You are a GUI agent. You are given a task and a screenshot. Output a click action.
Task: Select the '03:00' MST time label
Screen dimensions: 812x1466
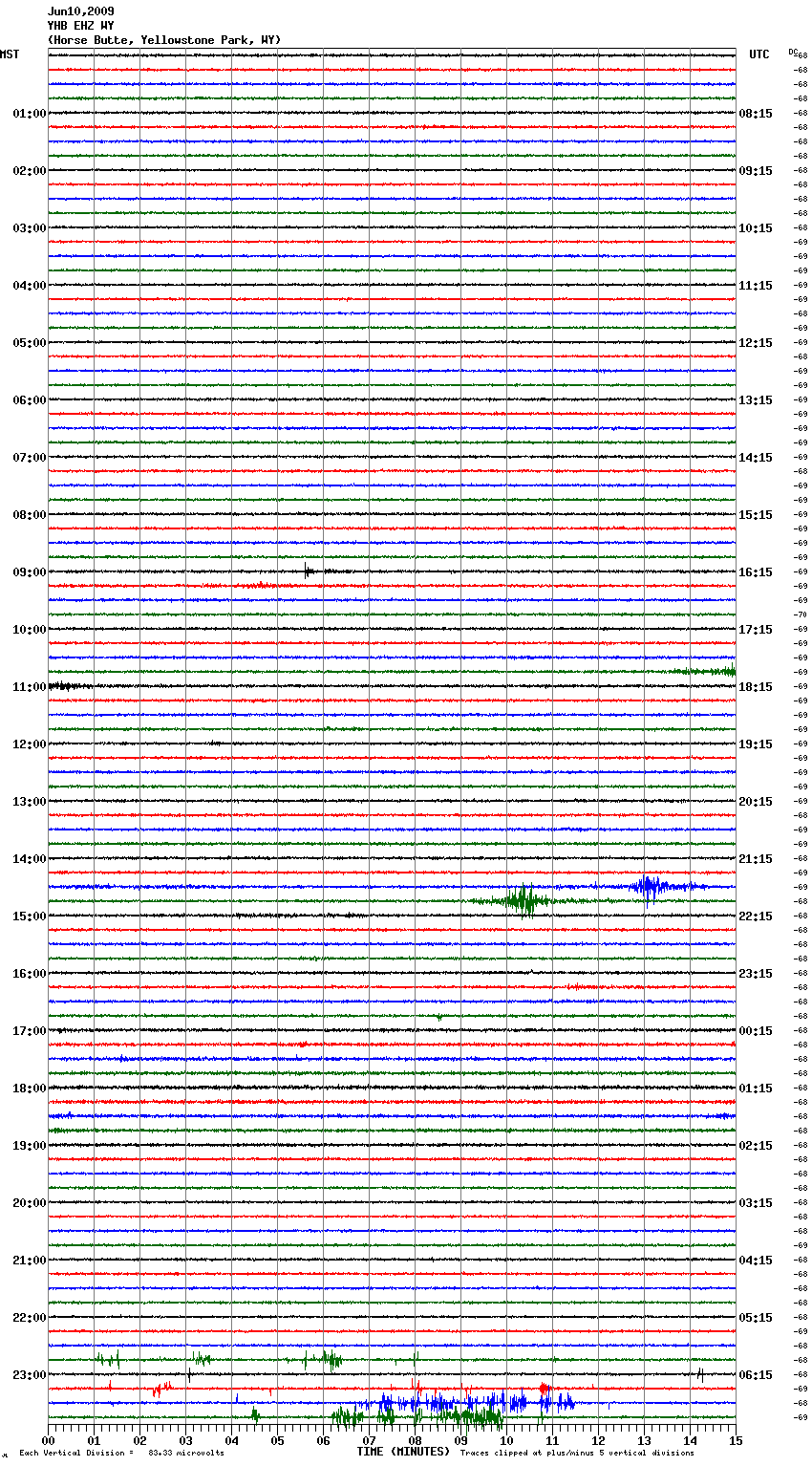(x=30, y=228)
